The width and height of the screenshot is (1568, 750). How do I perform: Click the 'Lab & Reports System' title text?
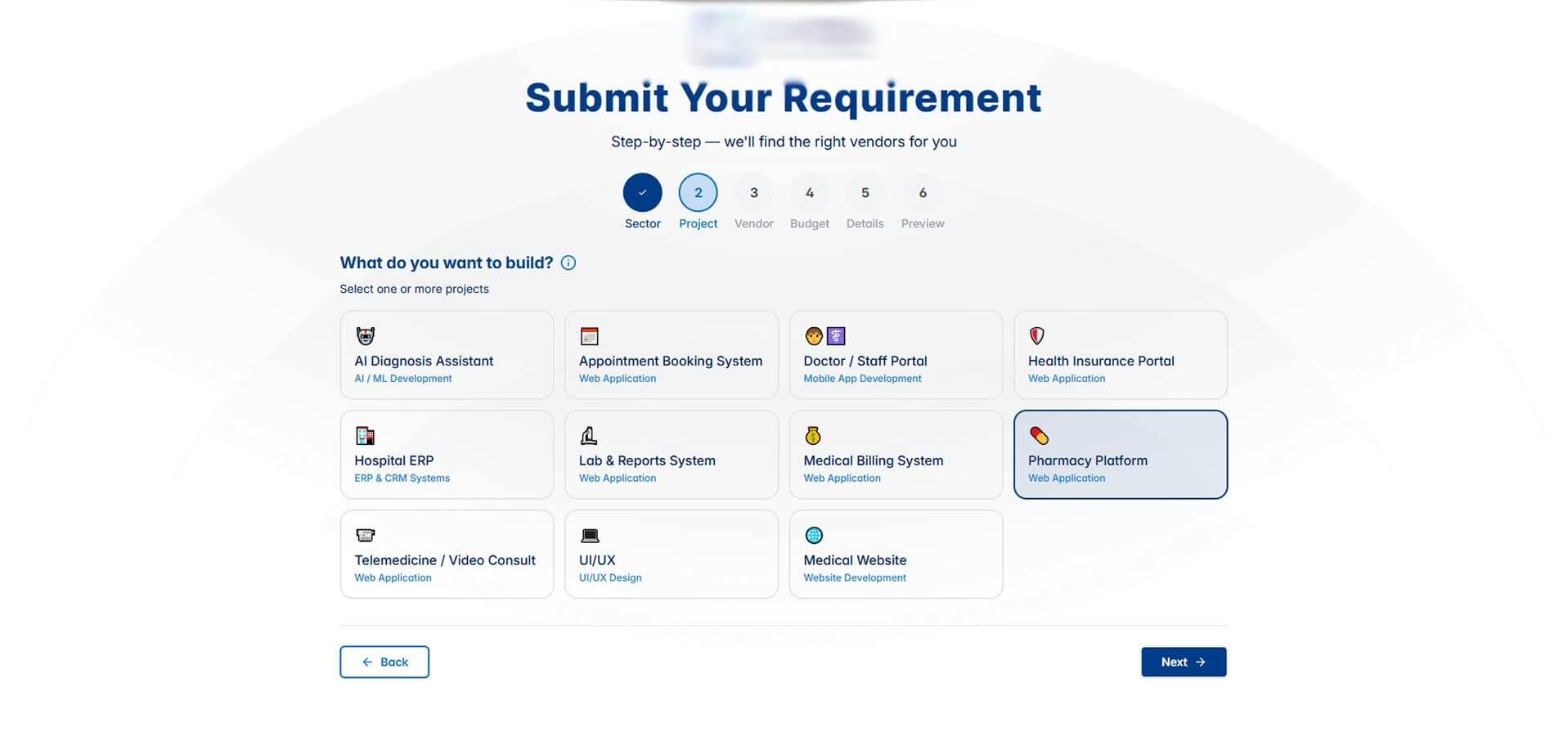647,460
